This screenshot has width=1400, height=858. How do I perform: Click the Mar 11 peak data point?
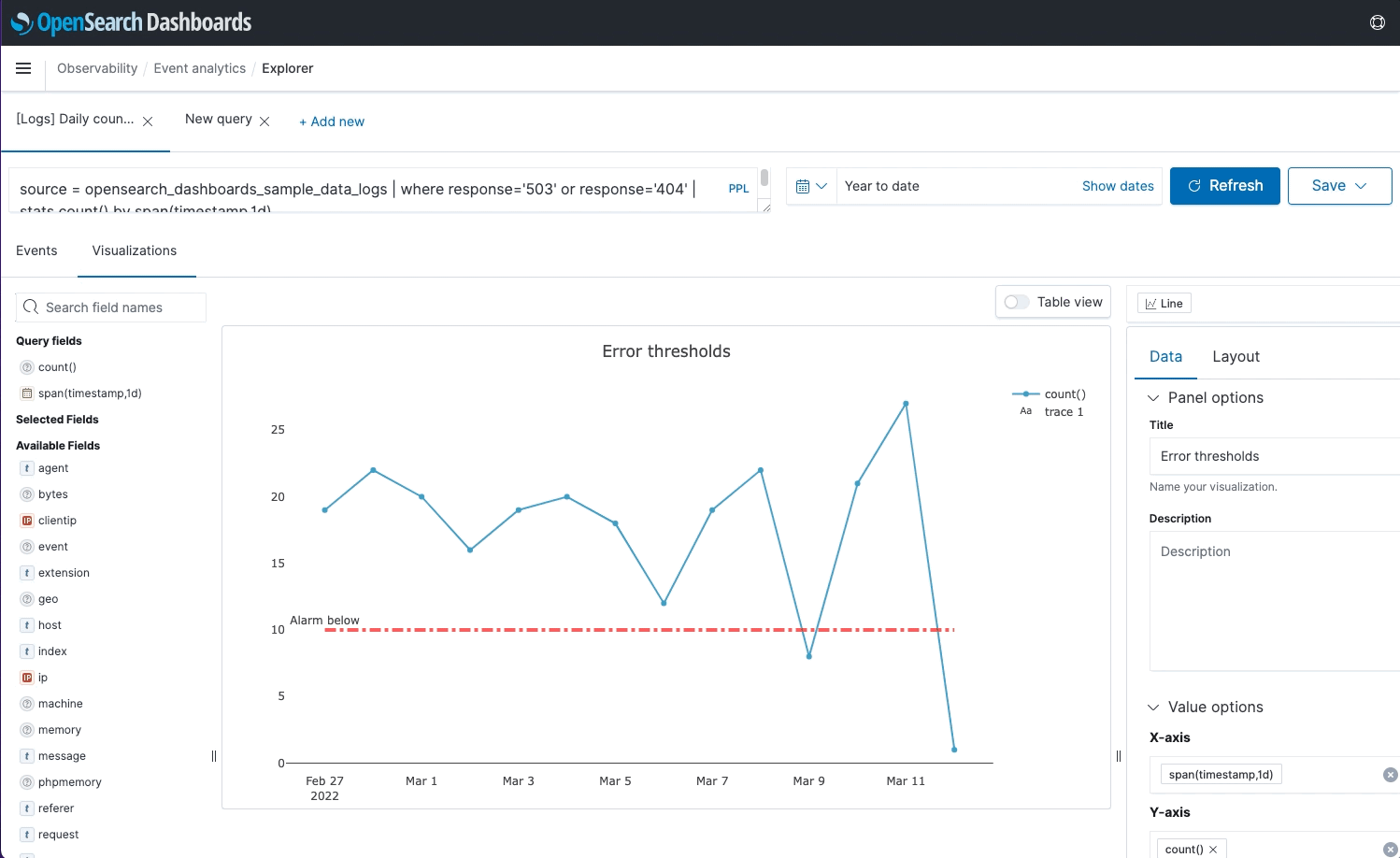[x=906, y=404]
